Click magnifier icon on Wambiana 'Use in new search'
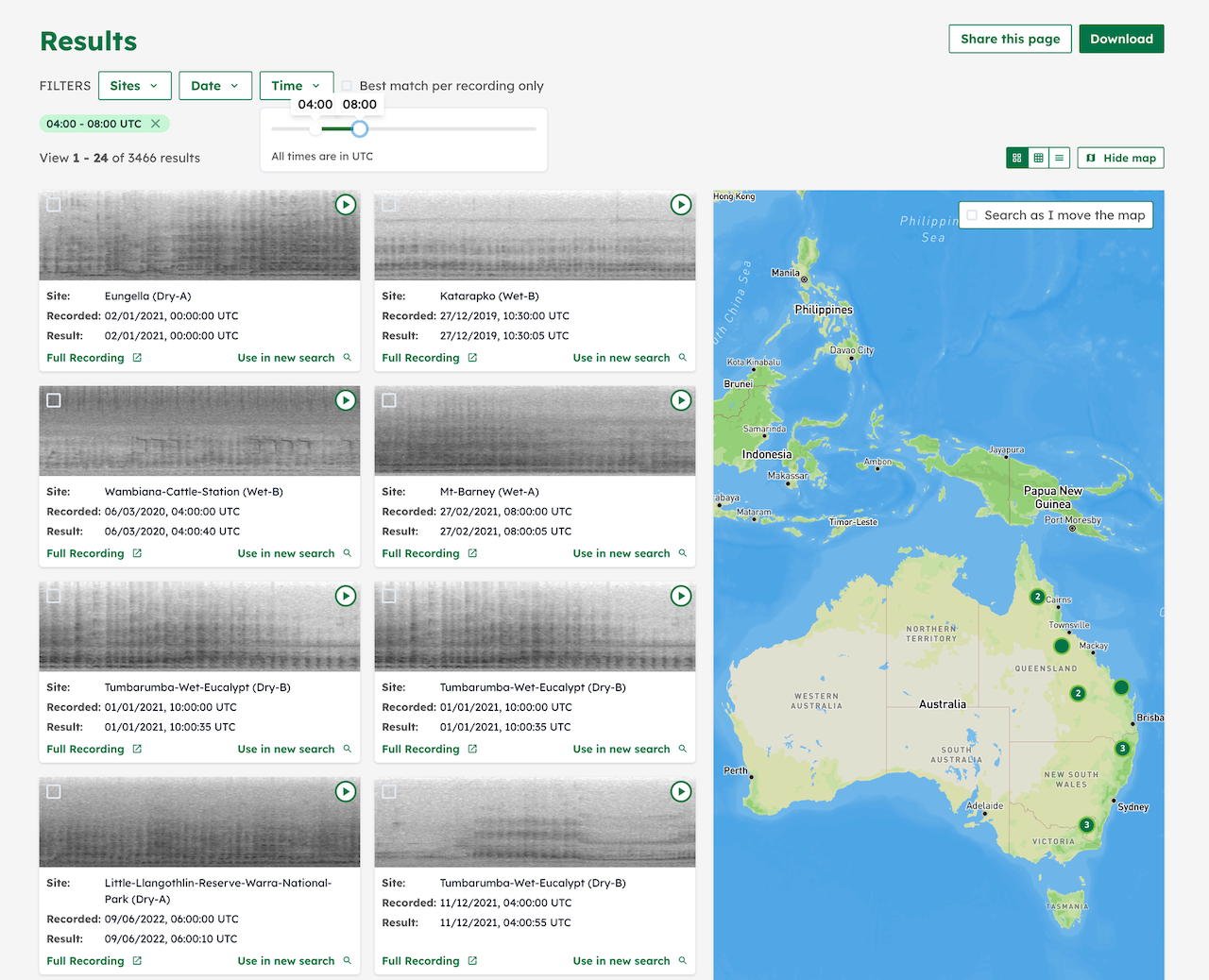This screenshot has width=1209, height=980. [x=347, y=553]
